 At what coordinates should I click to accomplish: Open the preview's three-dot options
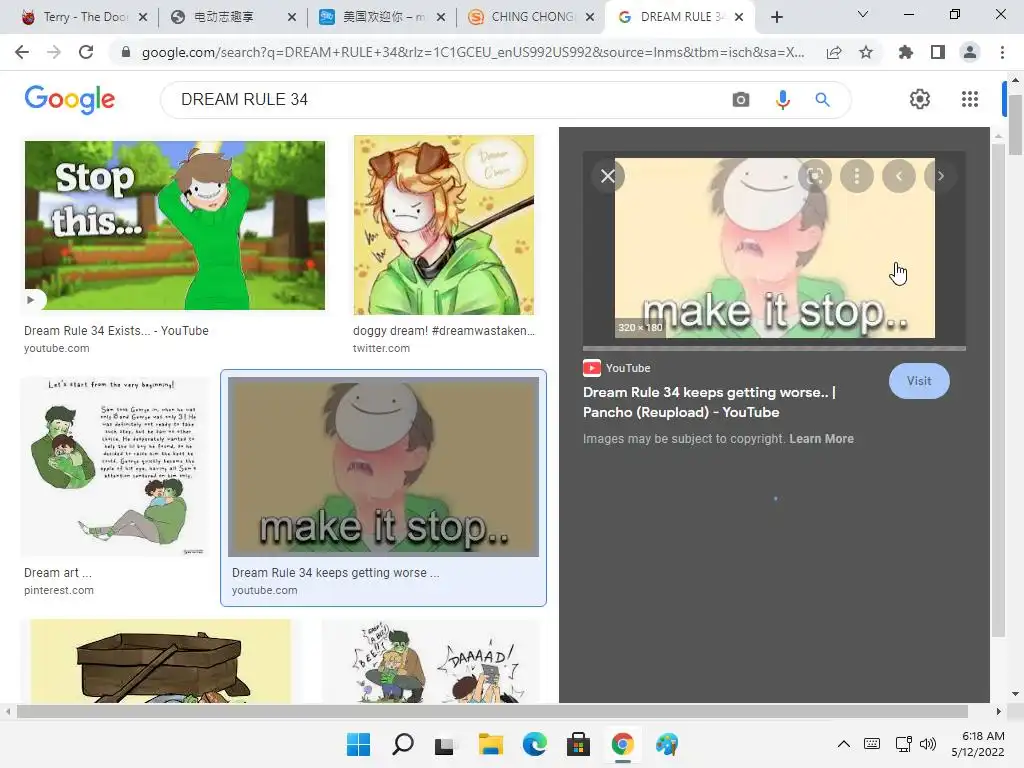click(x=857, y=176)
